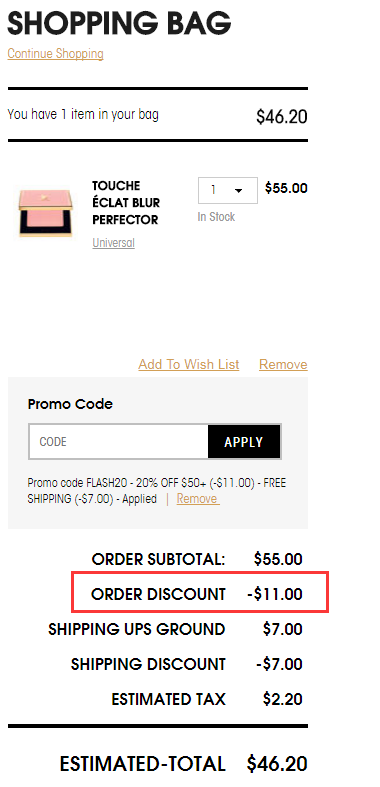Remove the item from the shopping bag
The image size is (380, 787).
point(283,364)
